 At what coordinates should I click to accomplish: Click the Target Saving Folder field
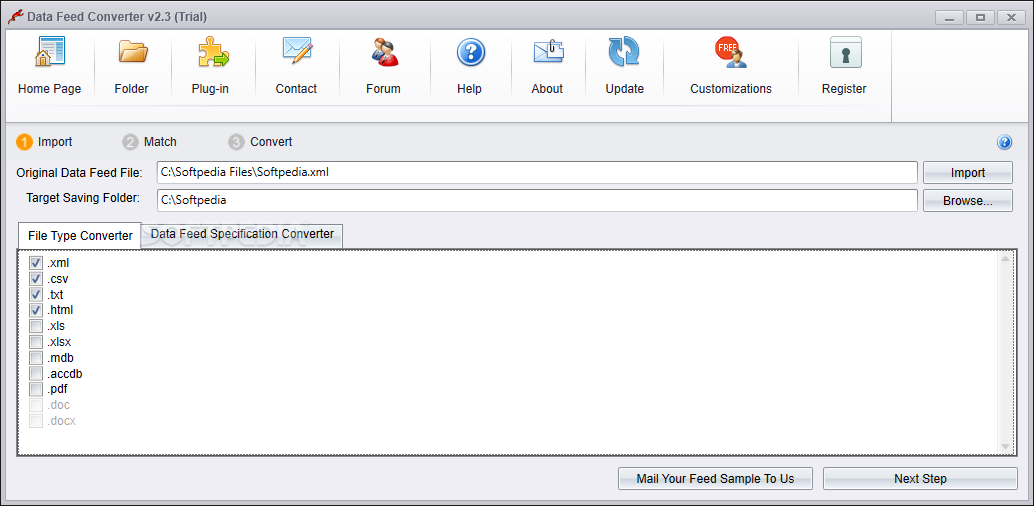coord(537,201)
